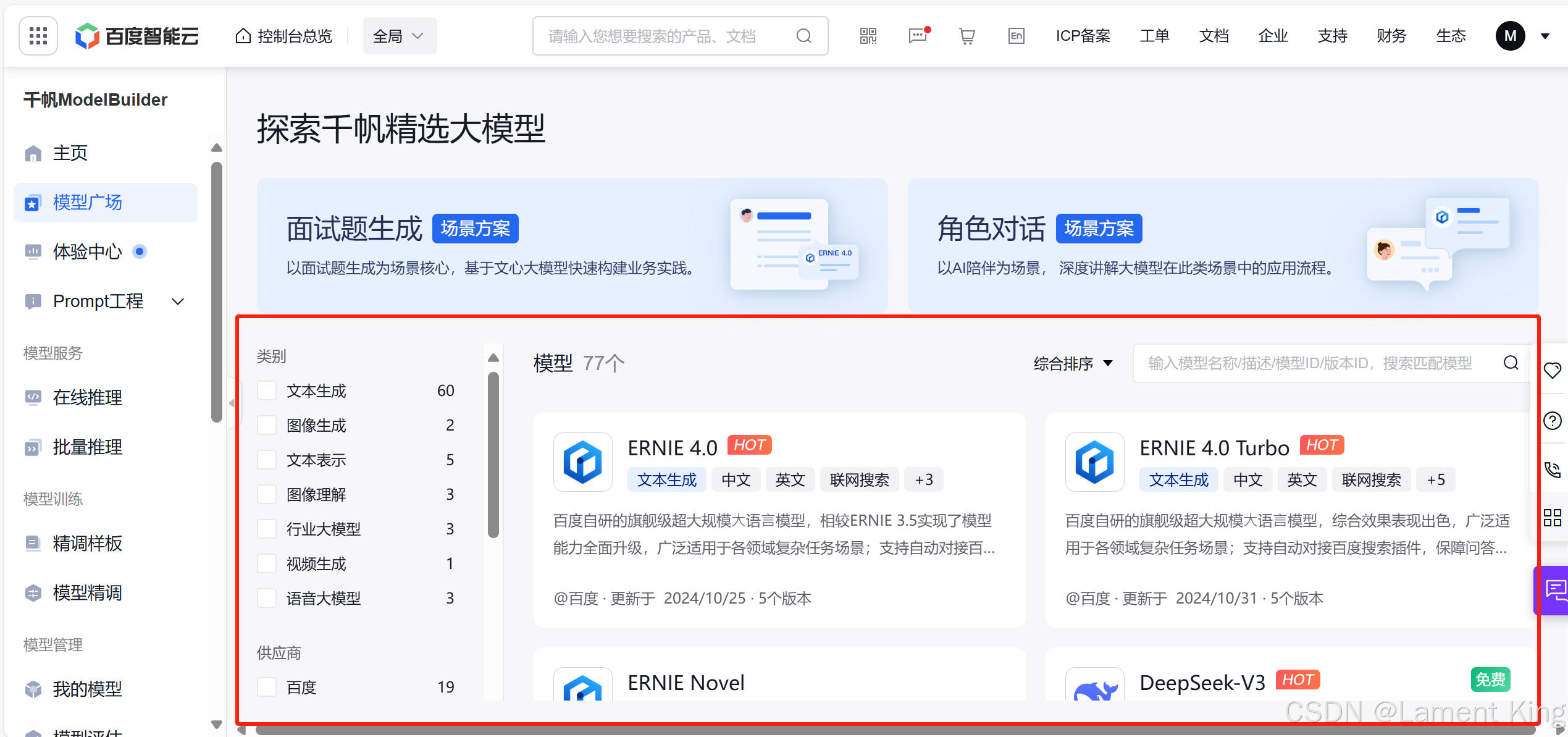This screenshot has width=1568, height=737.
Task: Open the ERNIE 4.0 Turbo model card
Action: 1214,448
